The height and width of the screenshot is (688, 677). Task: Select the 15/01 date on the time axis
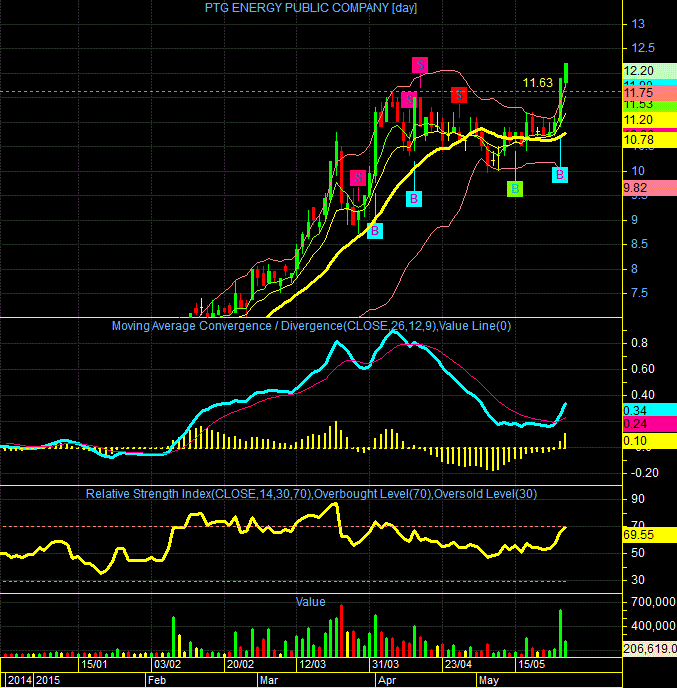94,664
